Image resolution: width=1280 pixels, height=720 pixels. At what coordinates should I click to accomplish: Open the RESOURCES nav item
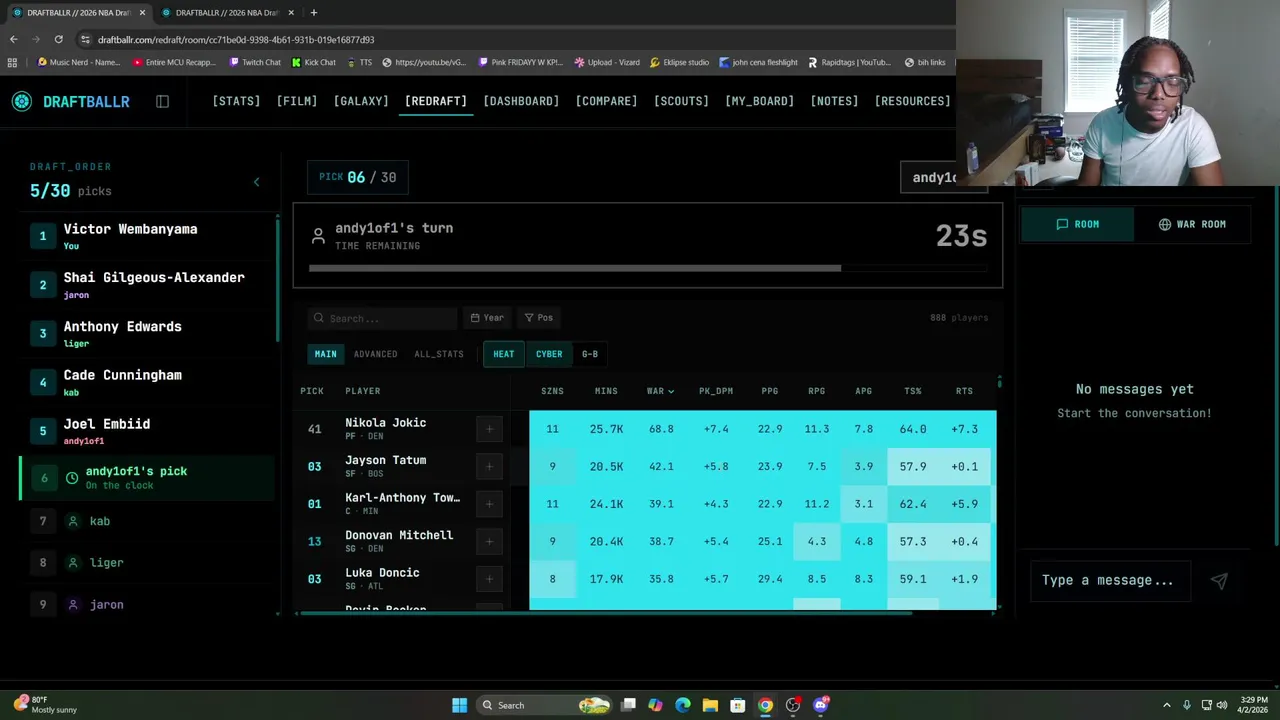click(x=912, y=101)
